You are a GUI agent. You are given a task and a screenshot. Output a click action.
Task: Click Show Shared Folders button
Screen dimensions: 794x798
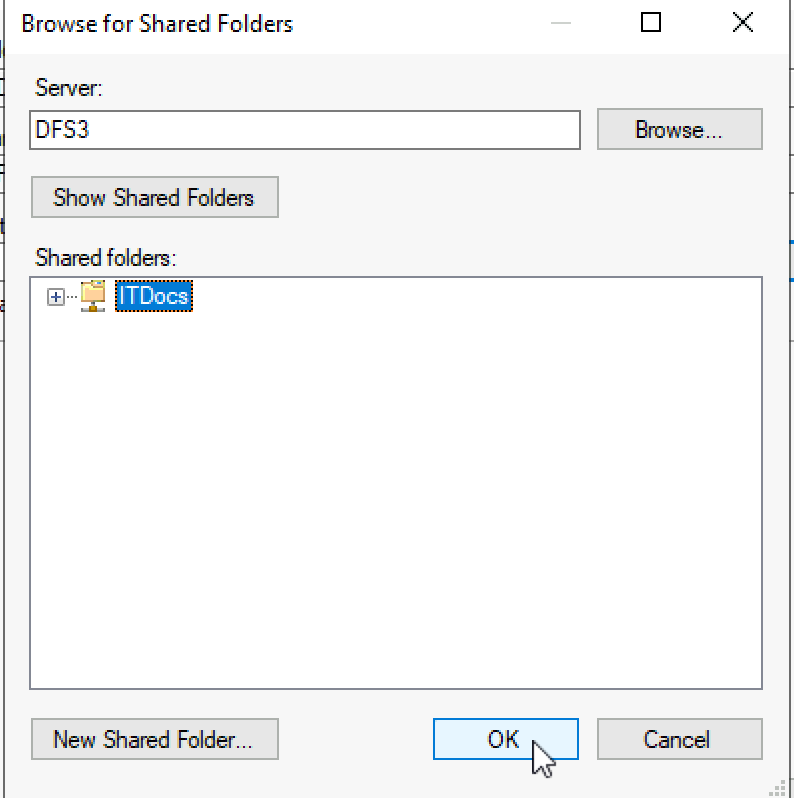coord(155,197)
